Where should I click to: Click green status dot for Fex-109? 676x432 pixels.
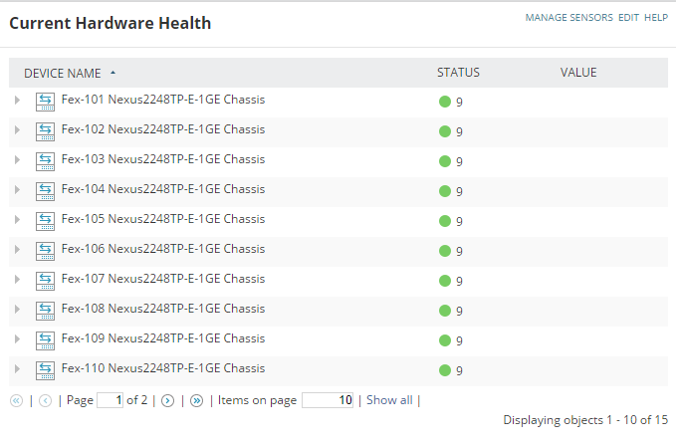[445, 341]
